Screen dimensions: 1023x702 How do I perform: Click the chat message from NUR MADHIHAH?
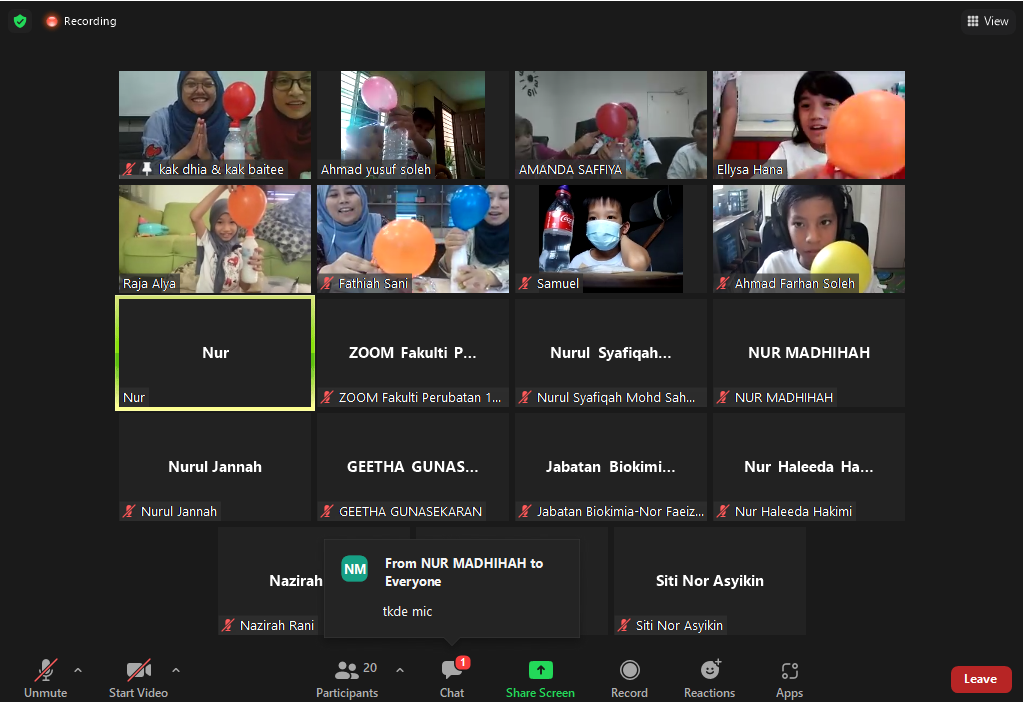tap(408, 611)
